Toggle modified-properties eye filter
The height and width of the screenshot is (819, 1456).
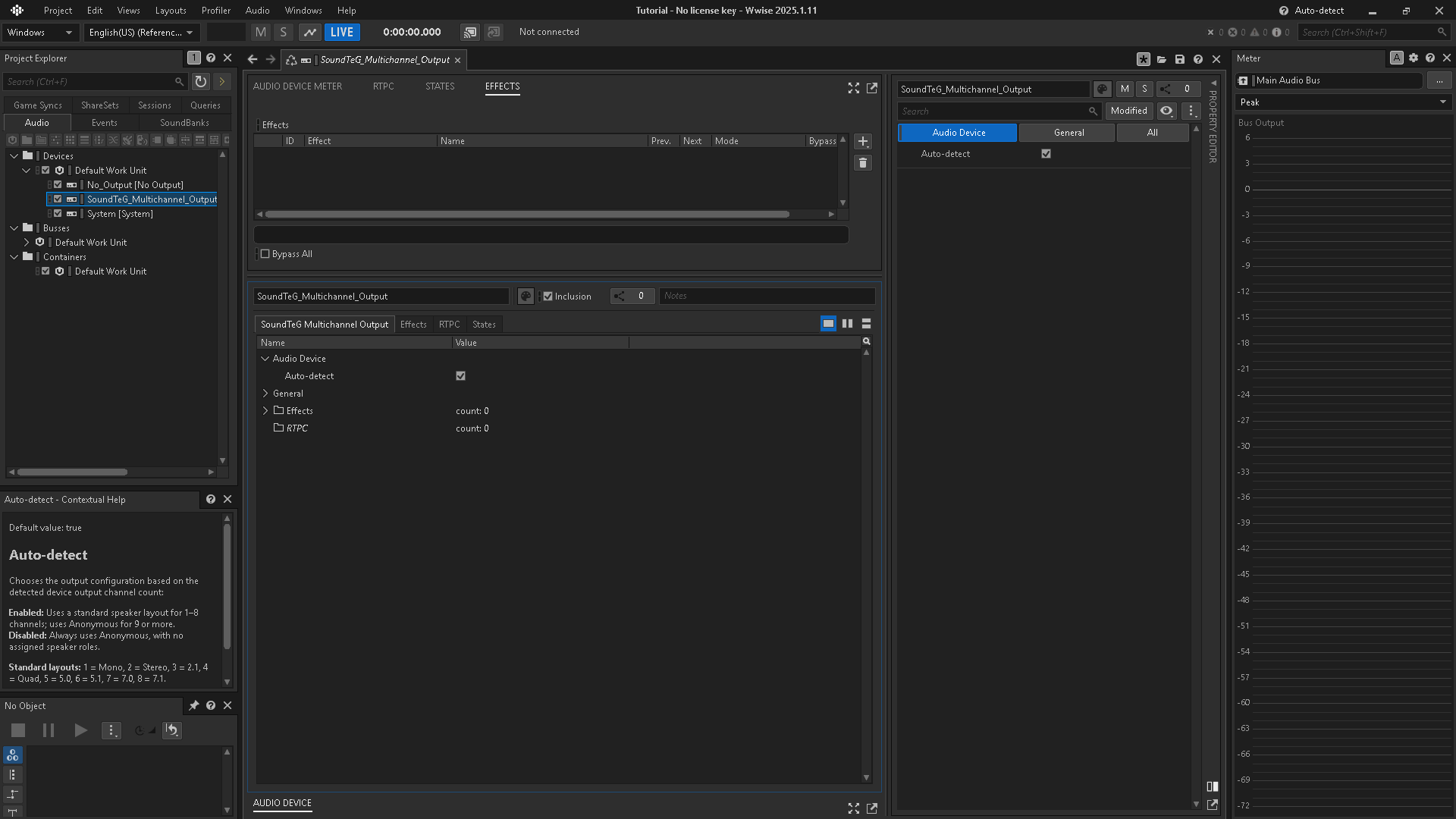1167,111
